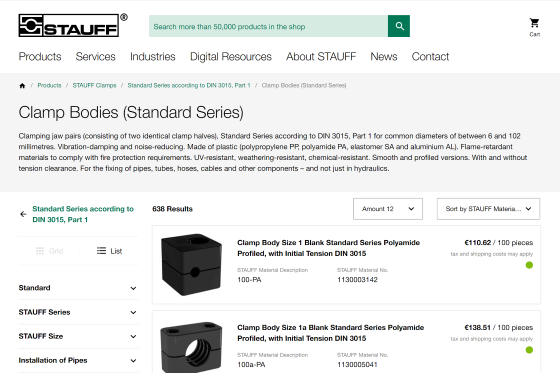Image resolution: width=560 pixels, height=373 pixels.
Task: Click the green search magnifier button
Action: coord(399,26)
